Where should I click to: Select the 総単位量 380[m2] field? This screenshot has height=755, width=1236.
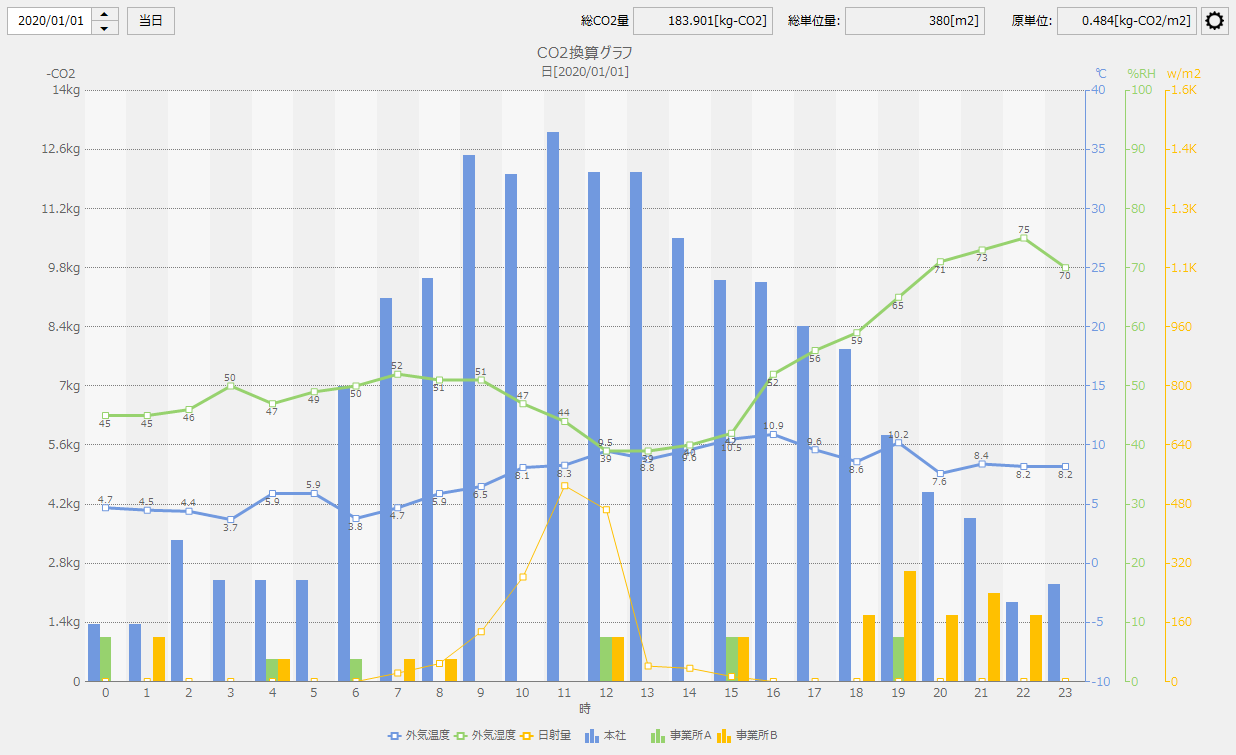click(914, 21)
